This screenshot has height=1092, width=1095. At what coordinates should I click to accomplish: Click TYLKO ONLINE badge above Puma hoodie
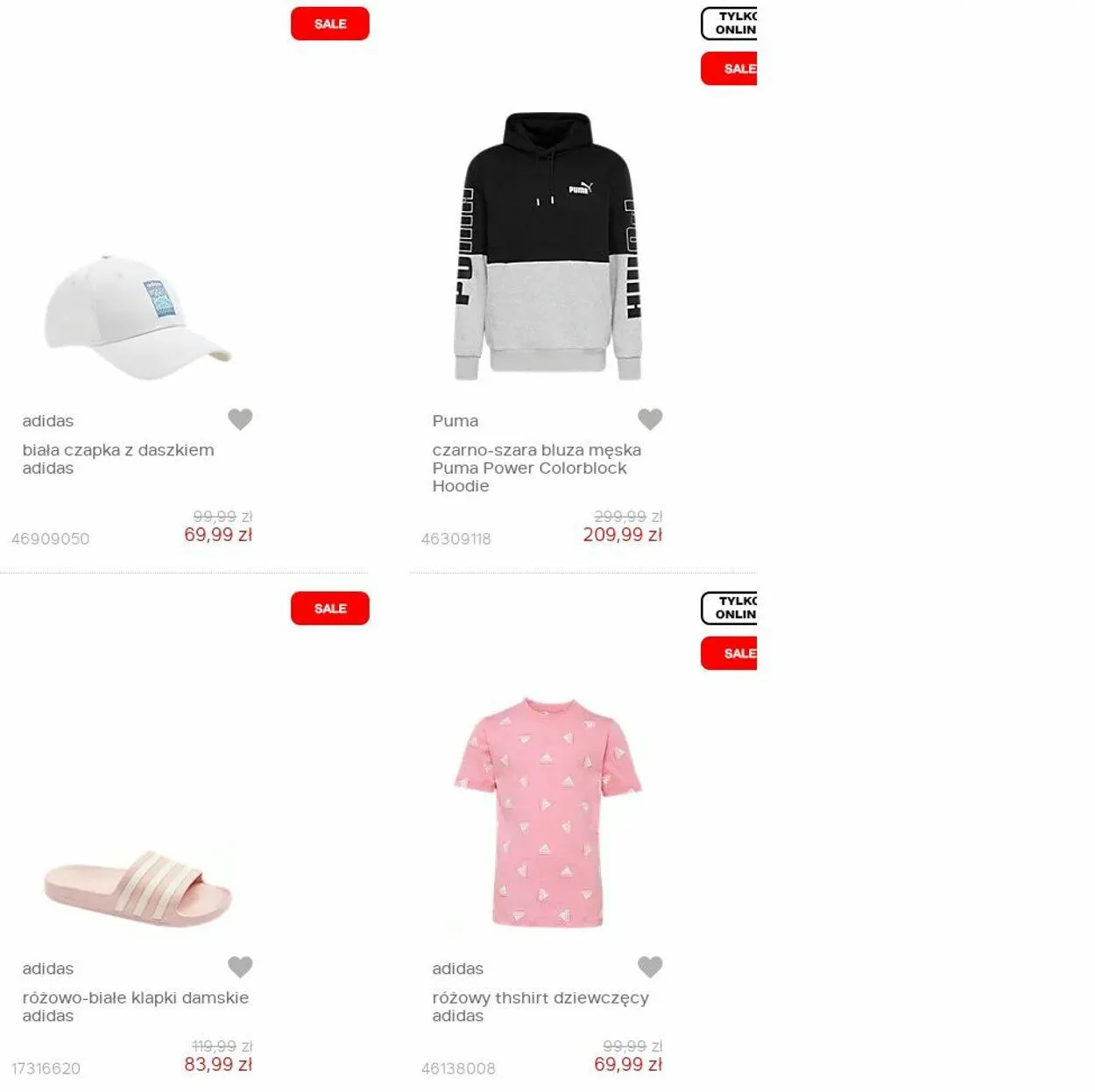729,24
